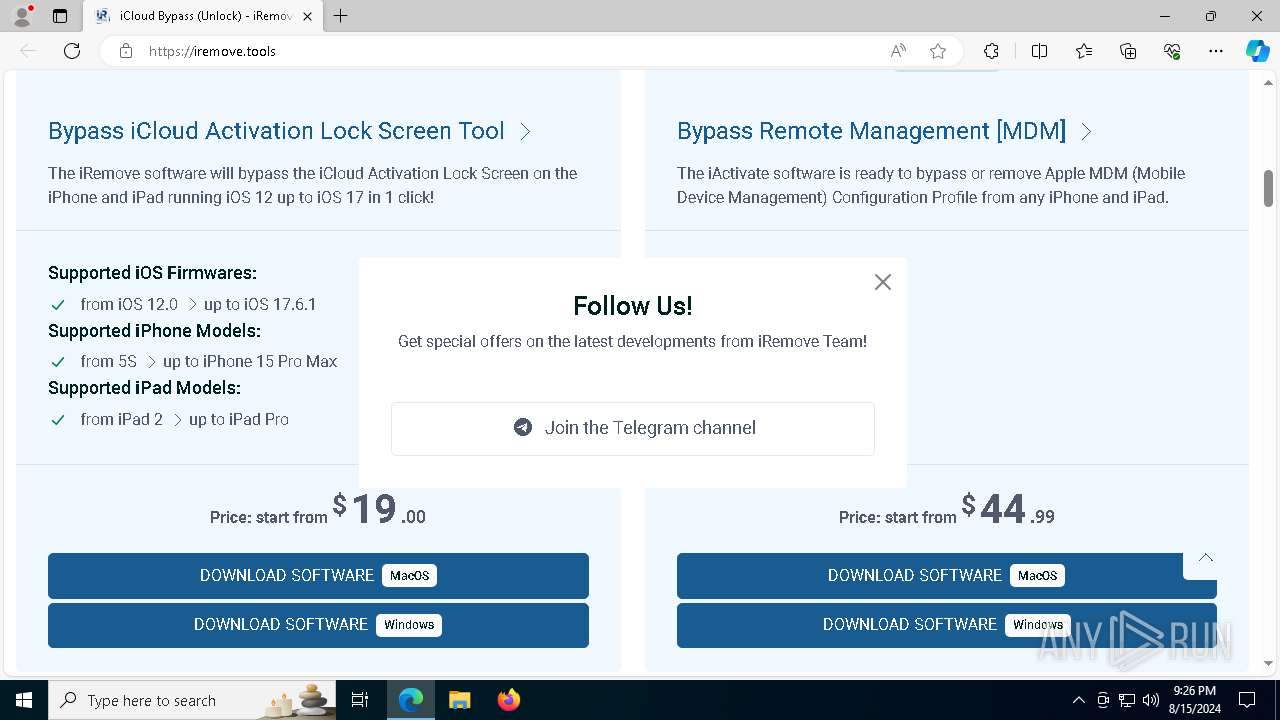Viewport: 1280px width, 720px height.
Task: Open the notification center
Action: 1247,700
